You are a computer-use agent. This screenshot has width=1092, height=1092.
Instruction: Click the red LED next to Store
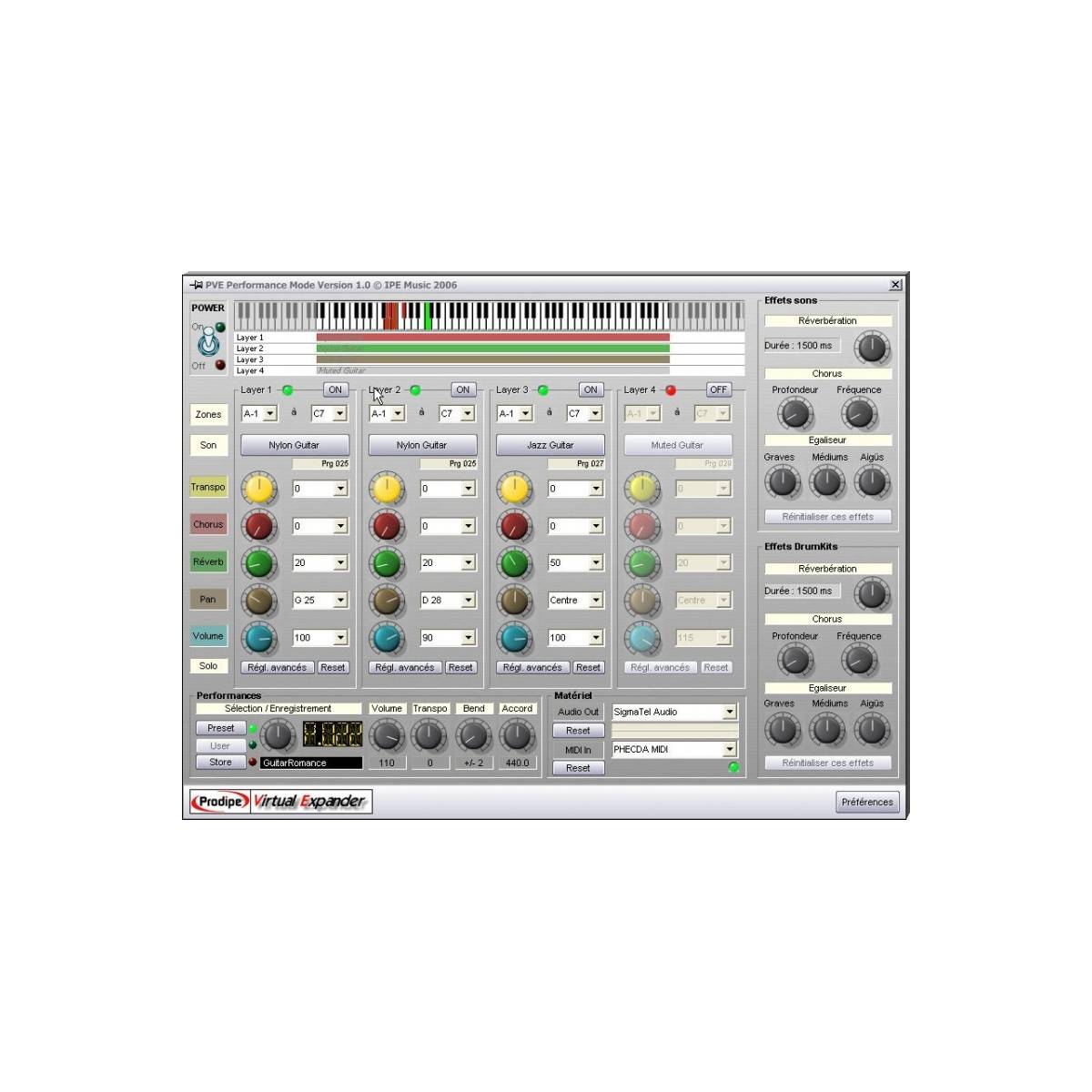coord(253,763)
